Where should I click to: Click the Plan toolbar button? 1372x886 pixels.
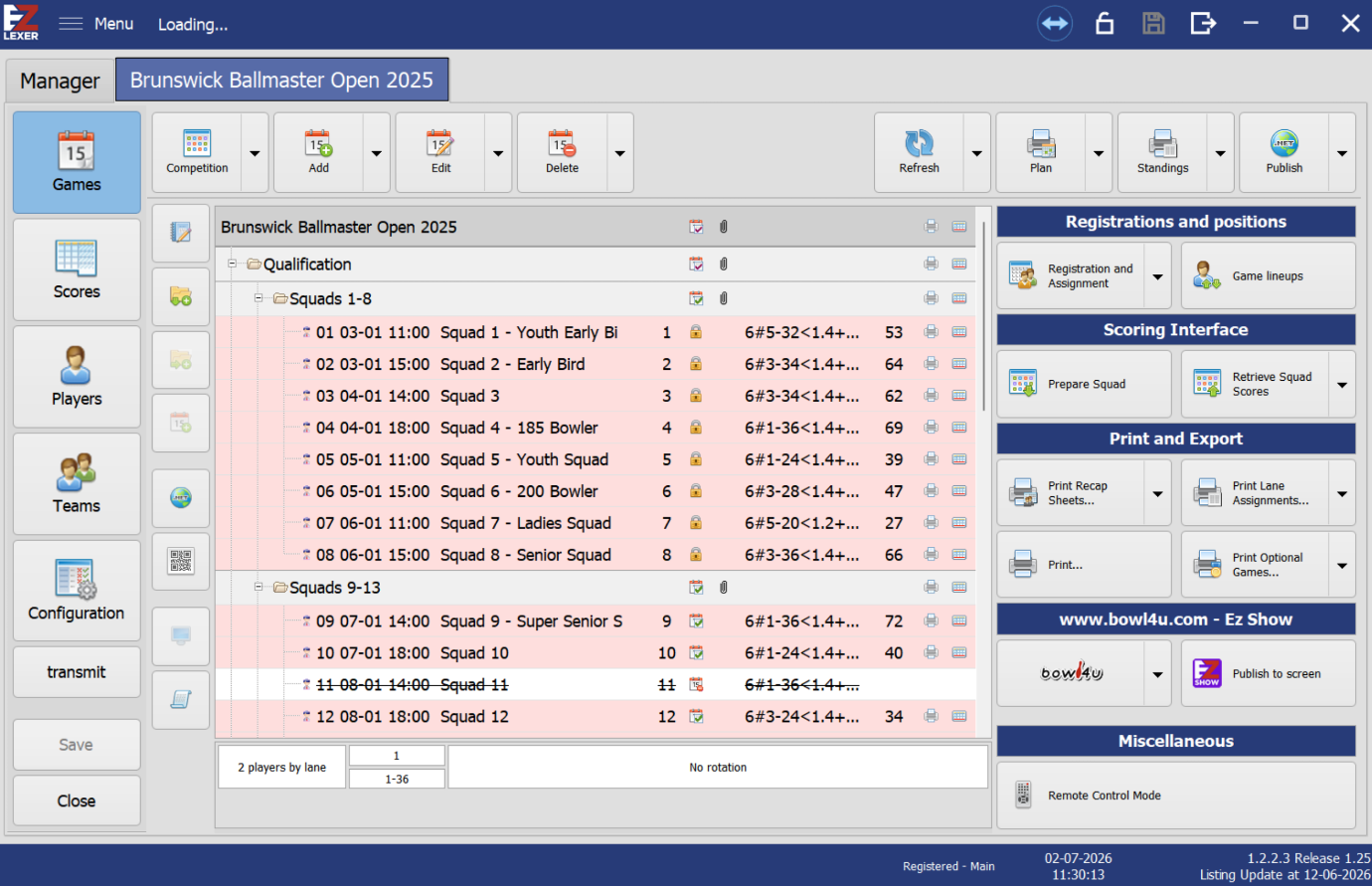[x=1041, y=152]
